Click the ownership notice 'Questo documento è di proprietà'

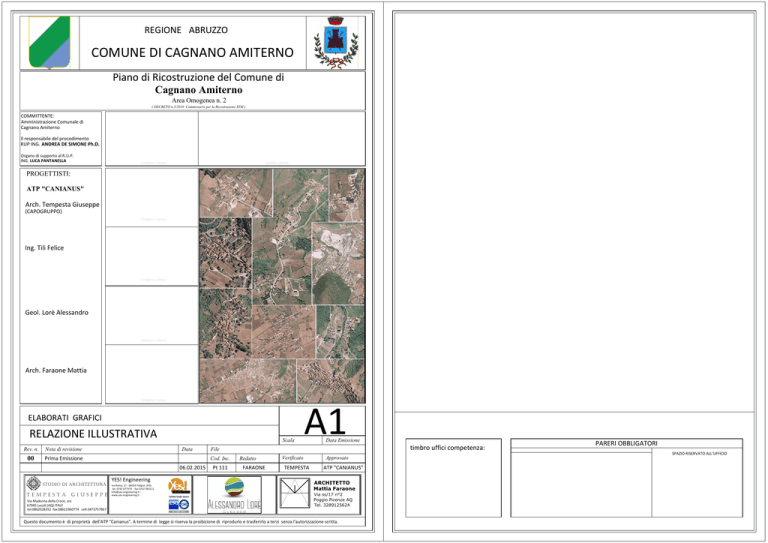tap(181, 522)
